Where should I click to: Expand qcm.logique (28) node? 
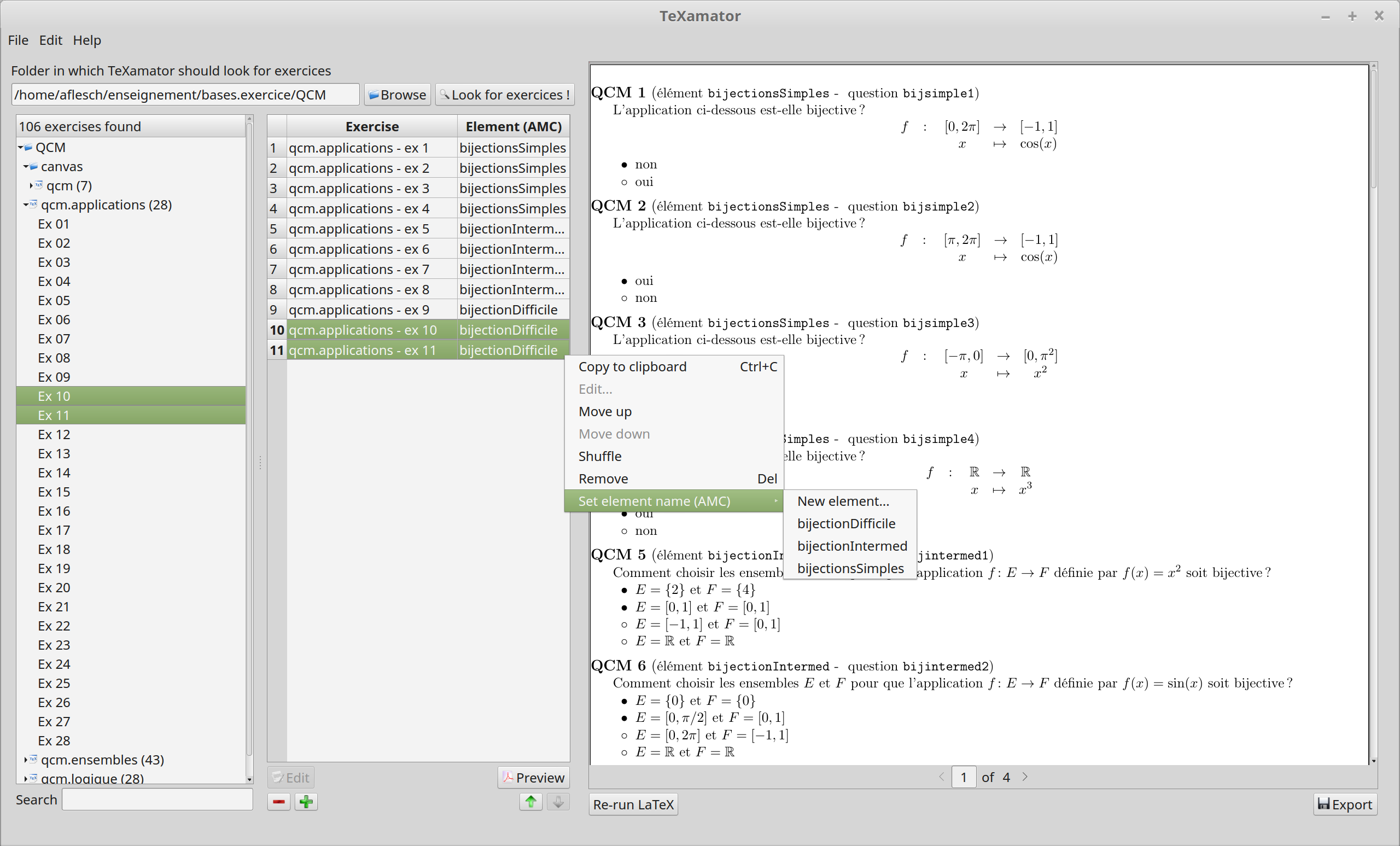[26, 778]
